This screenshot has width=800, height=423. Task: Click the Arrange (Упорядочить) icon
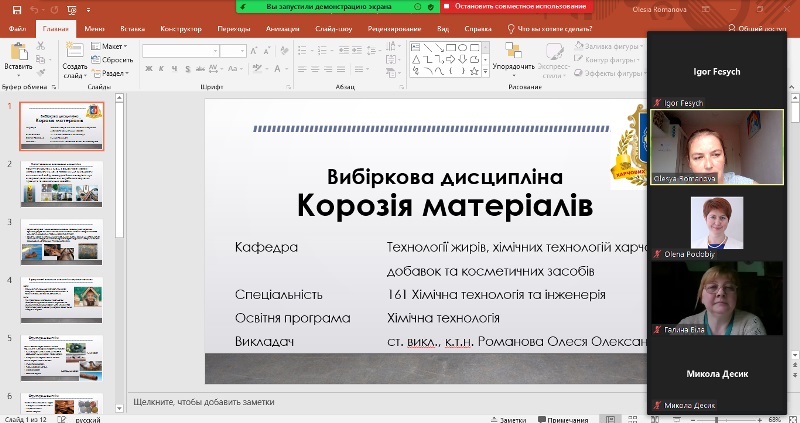pos(512,50)
